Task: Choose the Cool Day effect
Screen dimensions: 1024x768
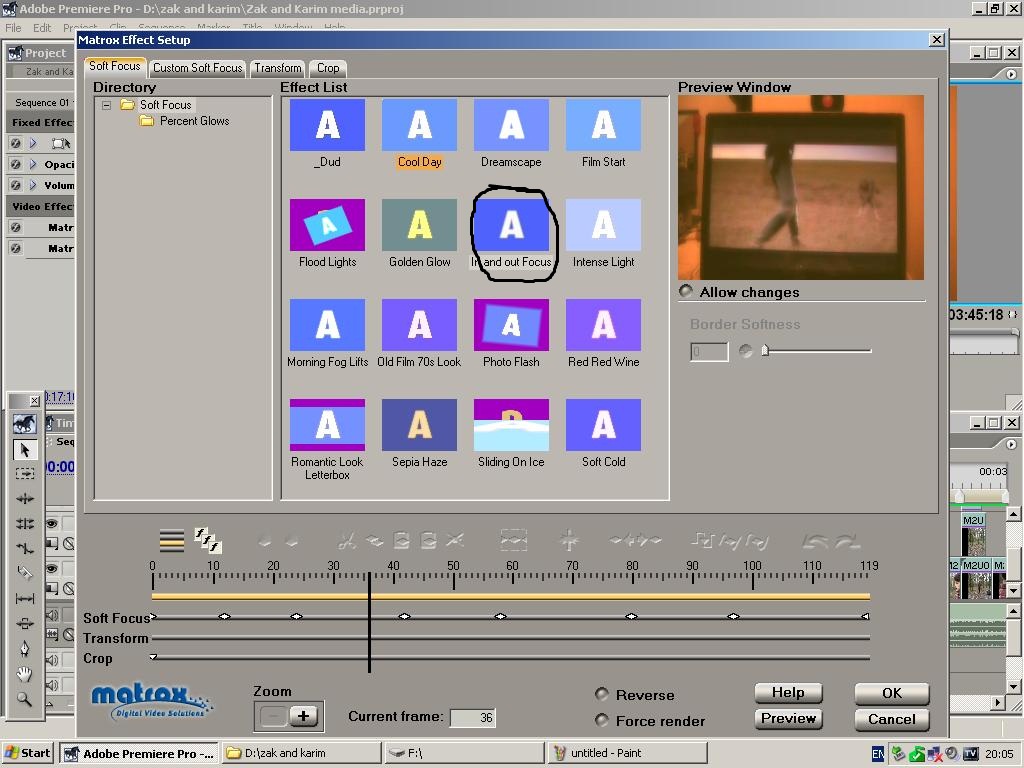Action: point(419,125)
